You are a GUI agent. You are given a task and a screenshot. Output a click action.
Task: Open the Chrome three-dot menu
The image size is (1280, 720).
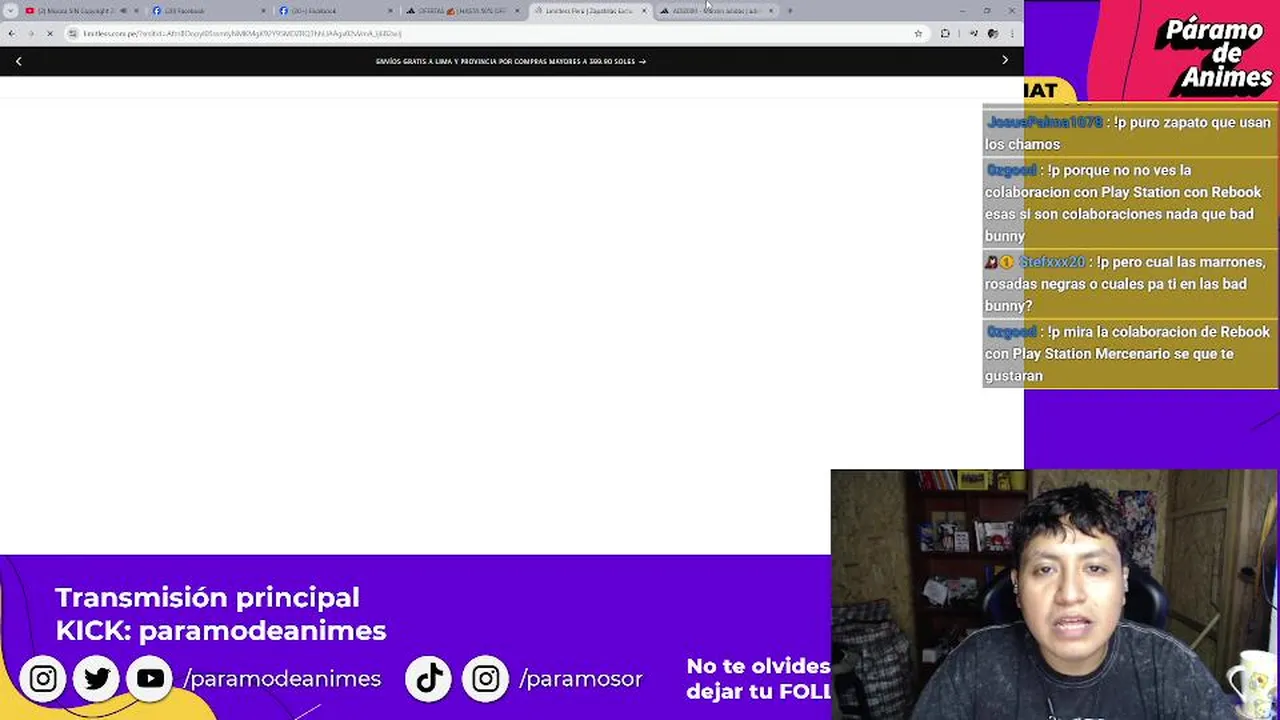pos(1012,33)
